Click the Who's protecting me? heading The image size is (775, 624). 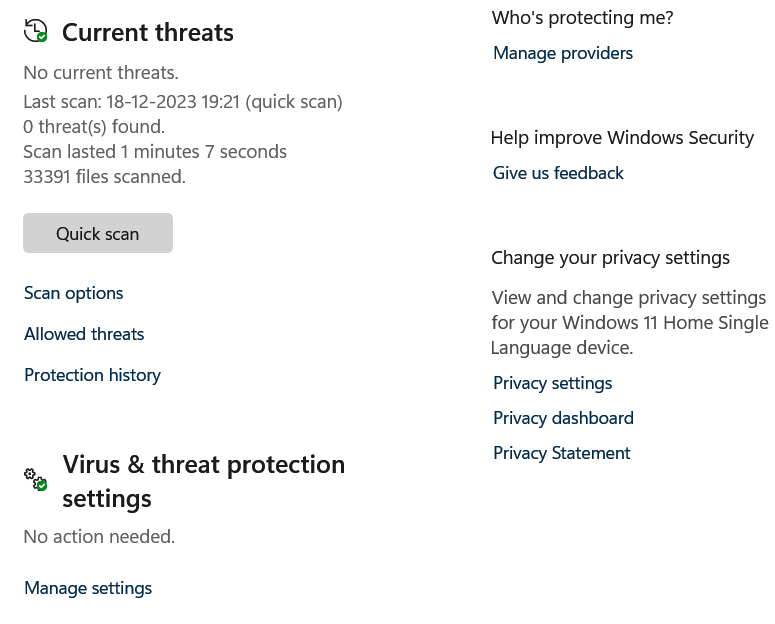point(582,17)
